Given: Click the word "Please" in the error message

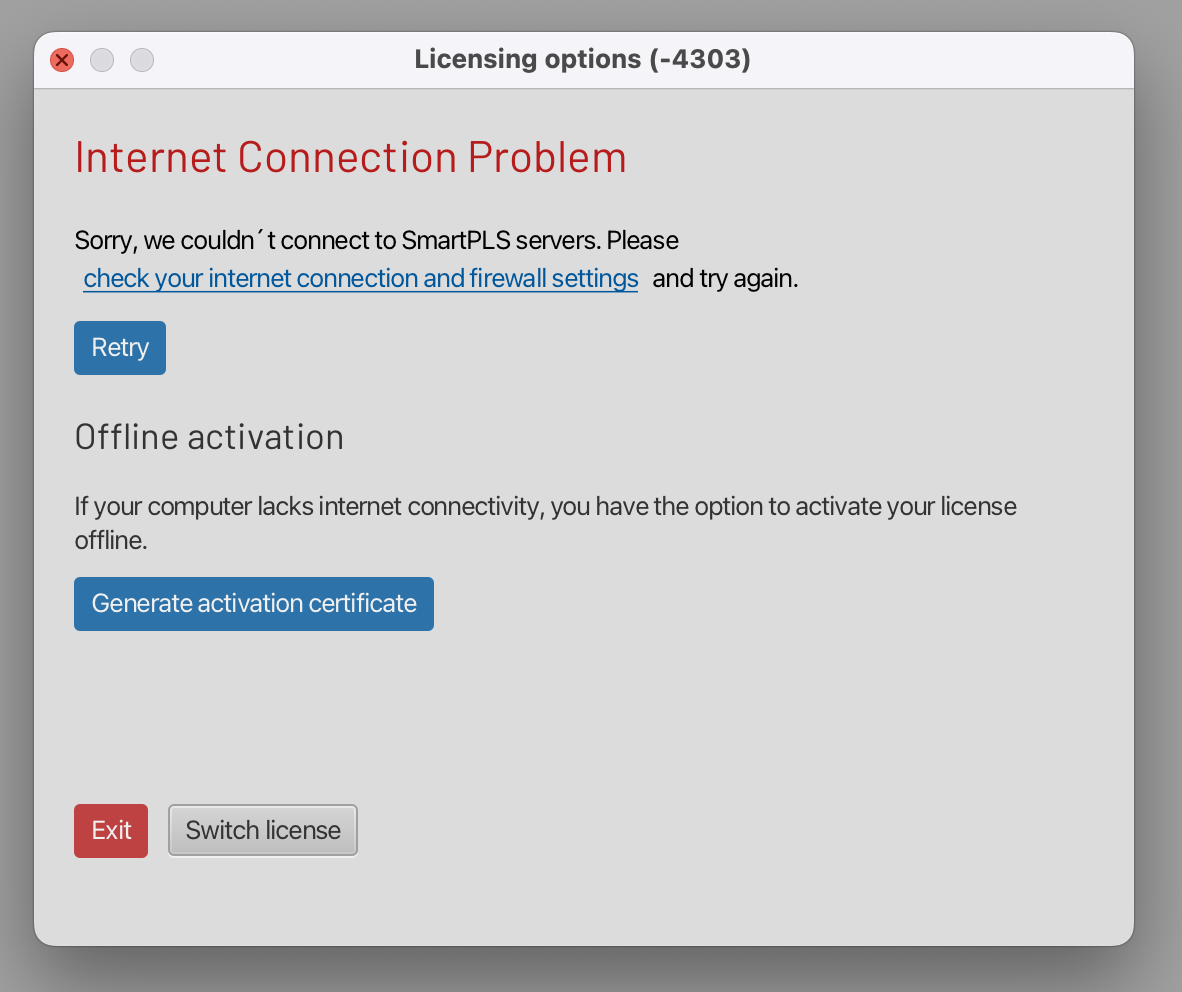Looking at the screenshot, I should pyautogui.click(x=643, y=241).
